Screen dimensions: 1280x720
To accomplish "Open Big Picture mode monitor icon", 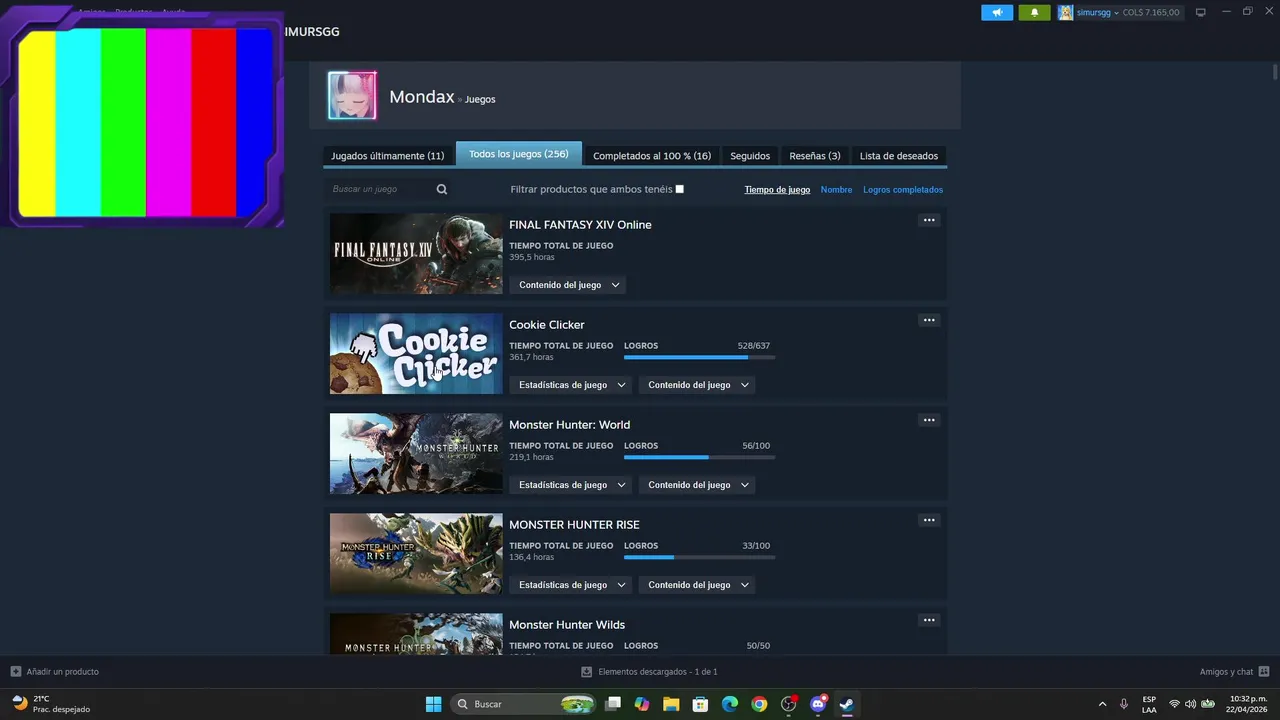I will pyautogui.click(x=1201, y=13).
